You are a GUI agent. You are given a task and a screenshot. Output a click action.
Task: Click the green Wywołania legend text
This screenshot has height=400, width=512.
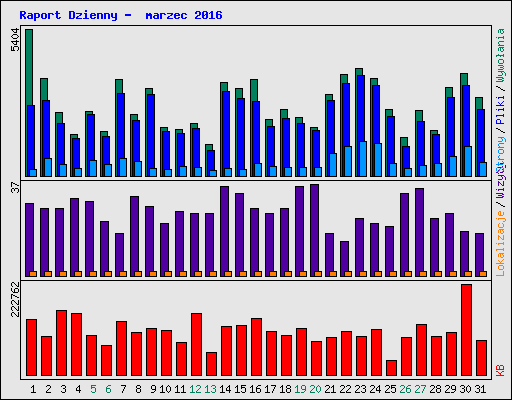coord(500,55)
